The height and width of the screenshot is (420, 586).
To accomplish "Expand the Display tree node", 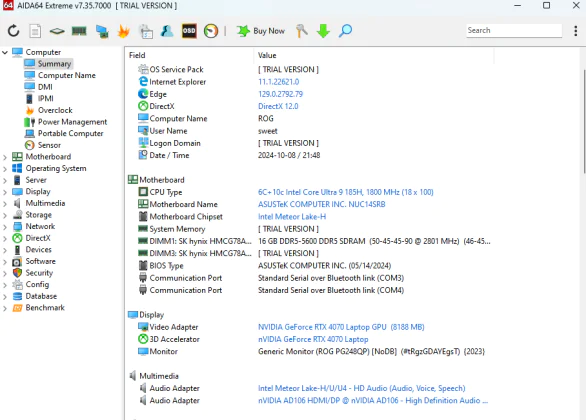I will [5, 192].
